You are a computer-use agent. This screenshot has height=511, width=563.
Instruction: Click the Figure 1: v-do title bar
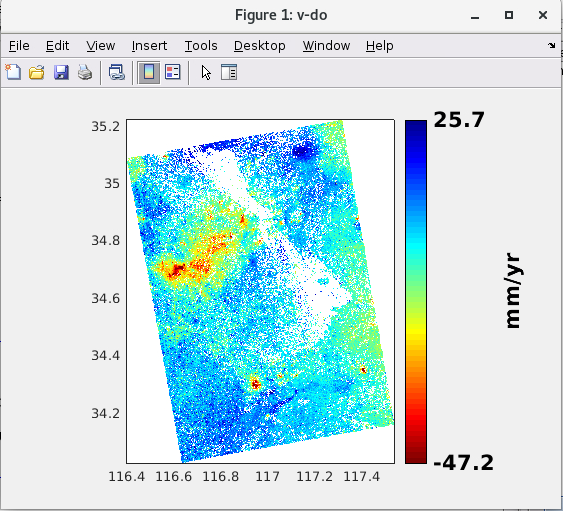281,15
